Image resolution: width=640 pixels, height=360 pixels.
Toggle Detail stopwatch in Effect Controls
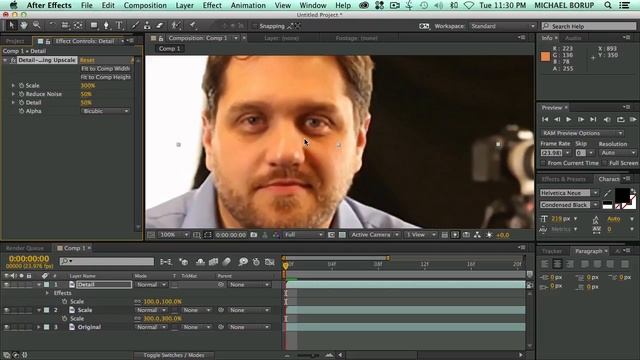[21, 102]
